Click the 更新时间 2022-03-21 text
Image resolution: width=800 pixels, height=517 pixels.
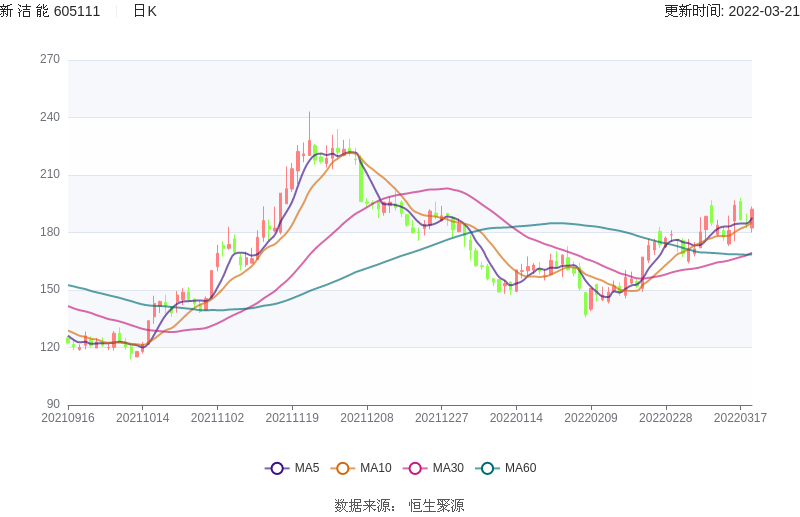pos(731,11)
